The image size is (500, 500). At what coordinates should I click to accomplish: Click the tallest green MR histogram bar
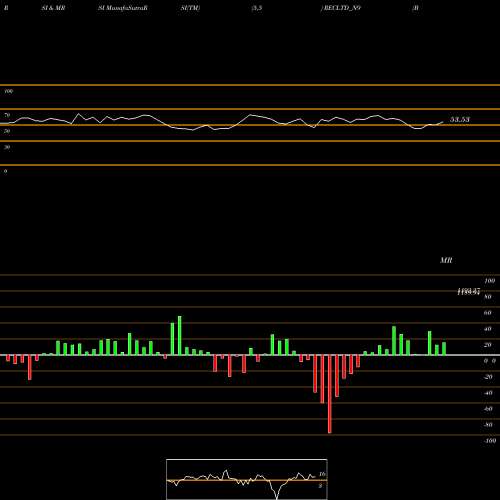180,335
